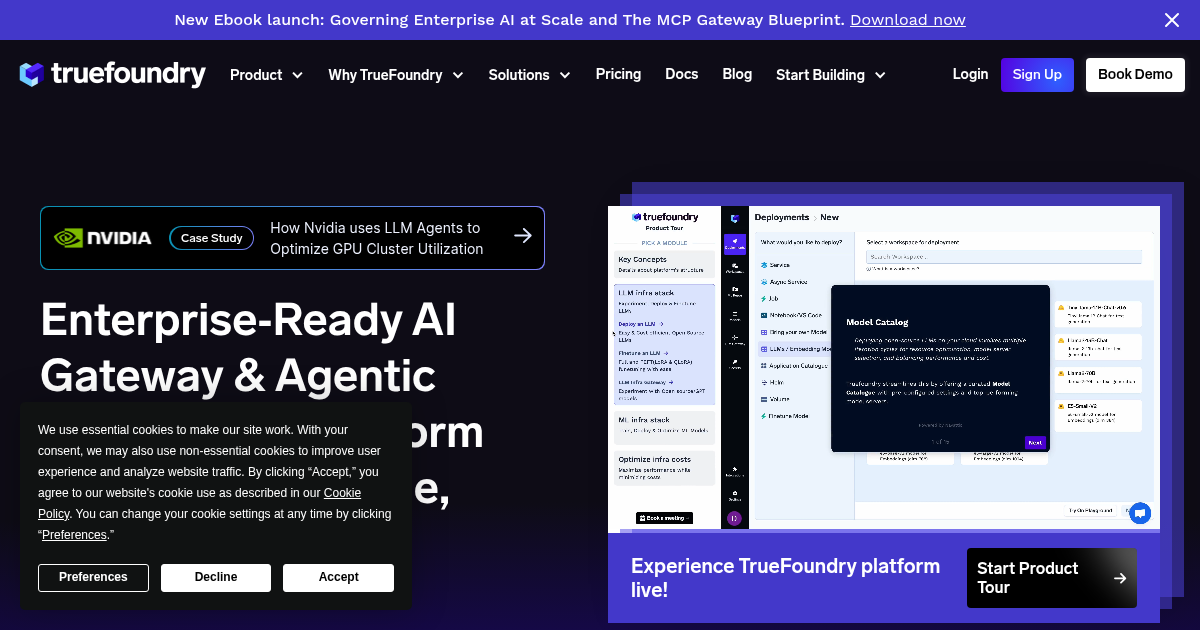Click the Search Workspace field in the preview
1200x630 pixels.
pyautogui.click(x=1003, y=257)
